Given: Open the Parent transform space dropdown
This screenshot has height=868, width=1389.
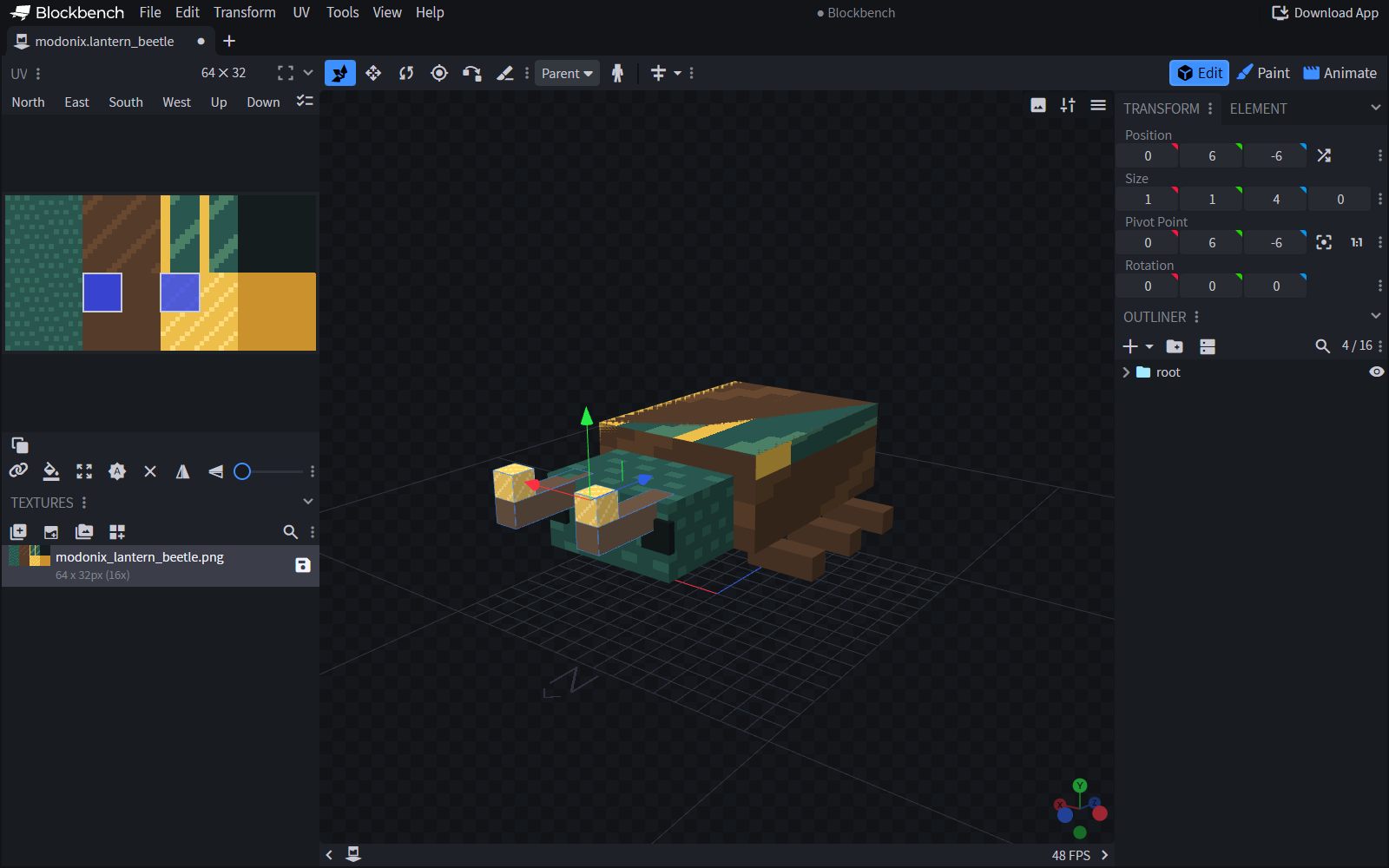Looking at the screenshot, I should (567, 73).
